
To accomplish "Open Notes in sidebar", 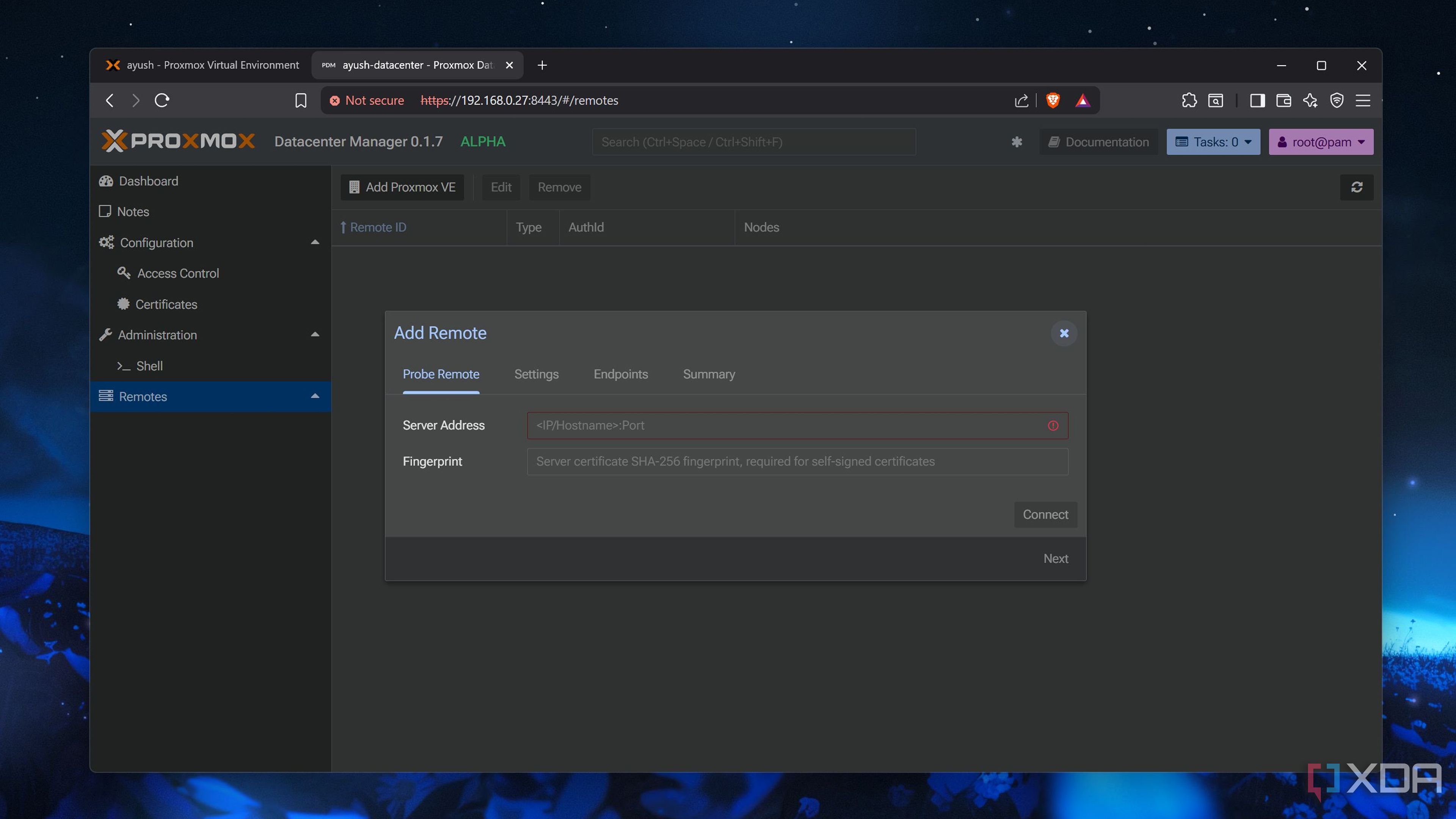I will click(x=210, y=212).
